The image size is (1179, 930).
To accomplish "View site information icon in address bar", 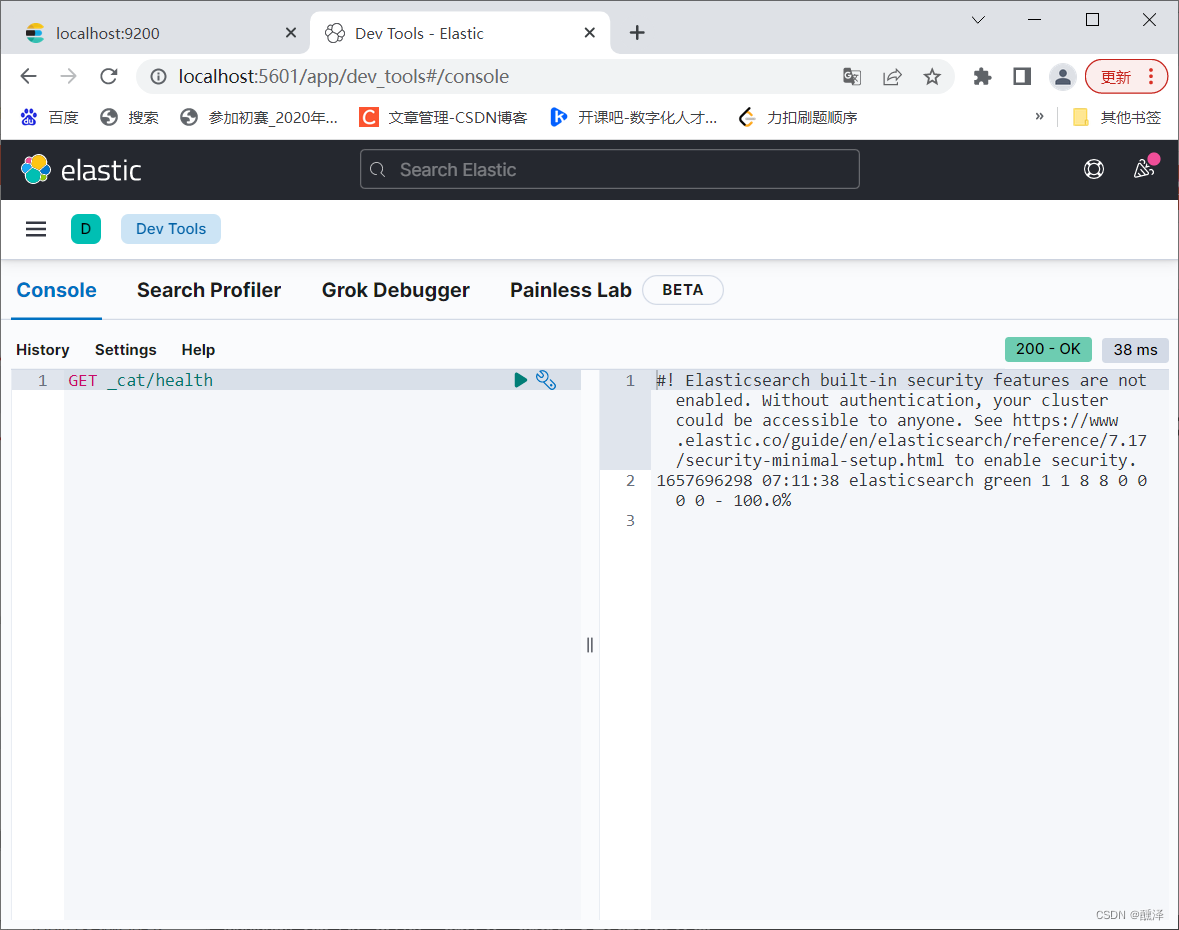I will [x=158, y=76].
